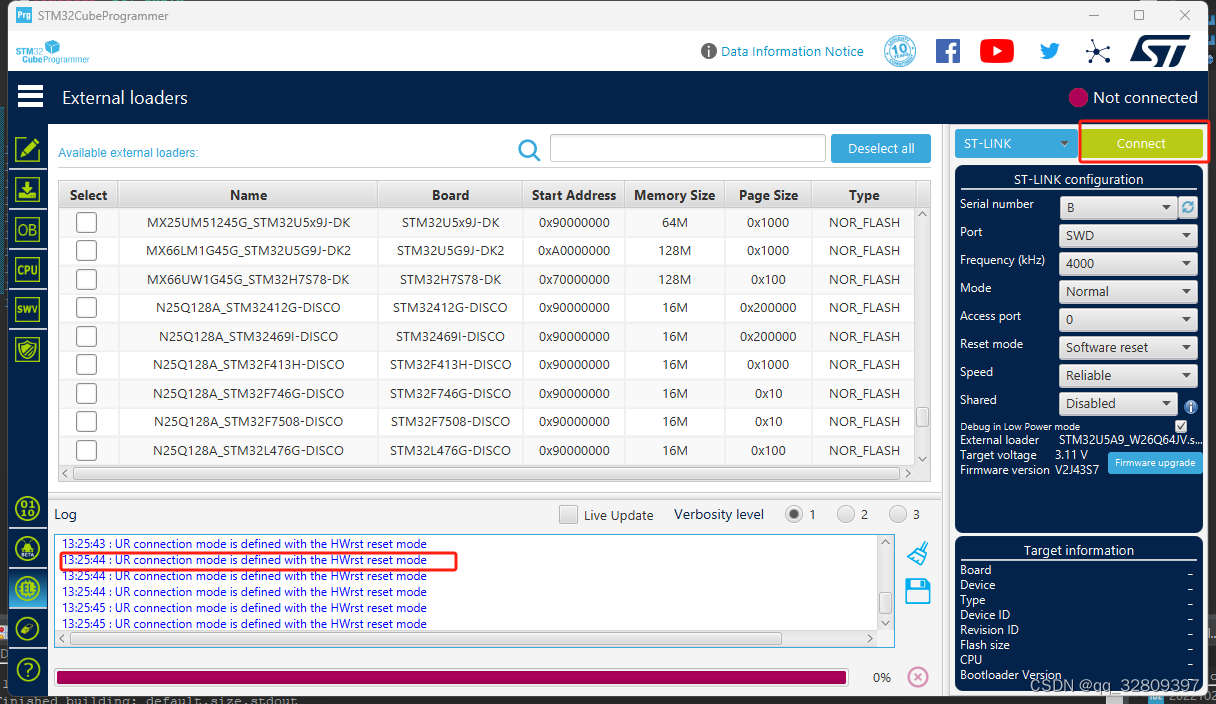Screen dimensions: 1216x704
Task: Open the Shared dropdown showing Disabled
Action: coord(1118,403)
